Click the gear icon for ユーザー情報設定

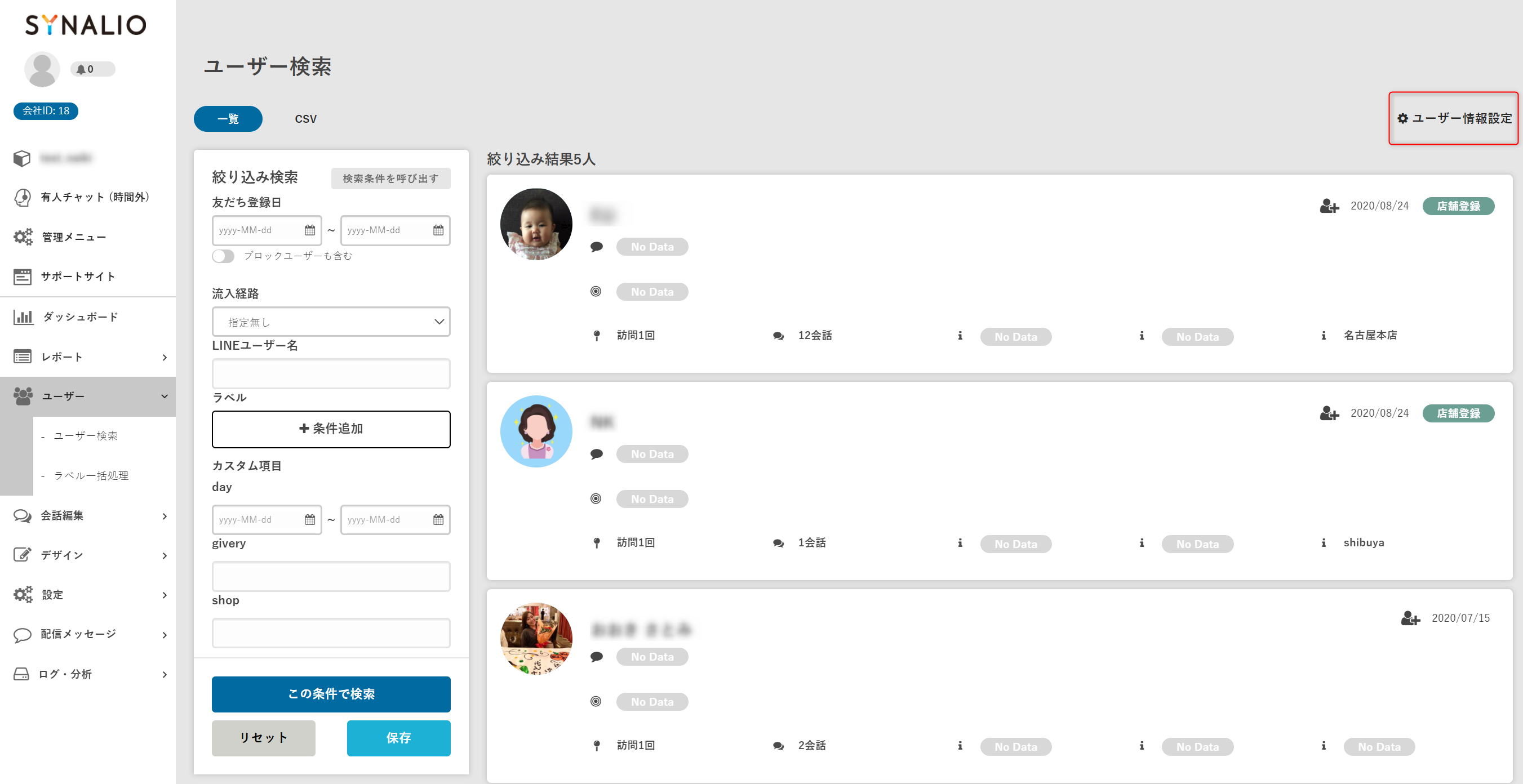pos(1402,118)
